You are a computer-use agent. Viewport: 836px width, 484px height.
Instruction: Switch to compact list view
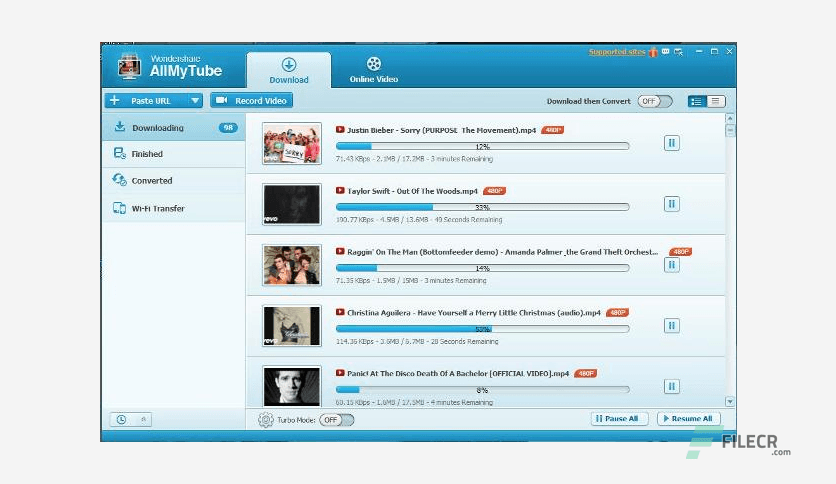(716, 101)
